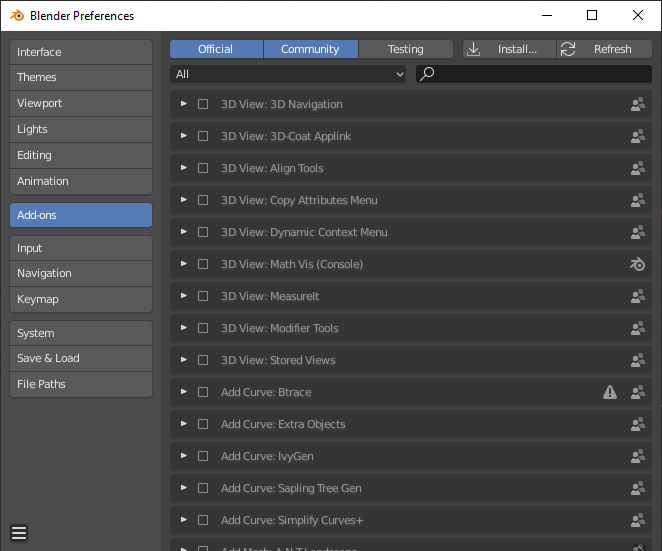Refresh the add-ons list
Viewport: 662px width, 551px height.
(605, 49)
